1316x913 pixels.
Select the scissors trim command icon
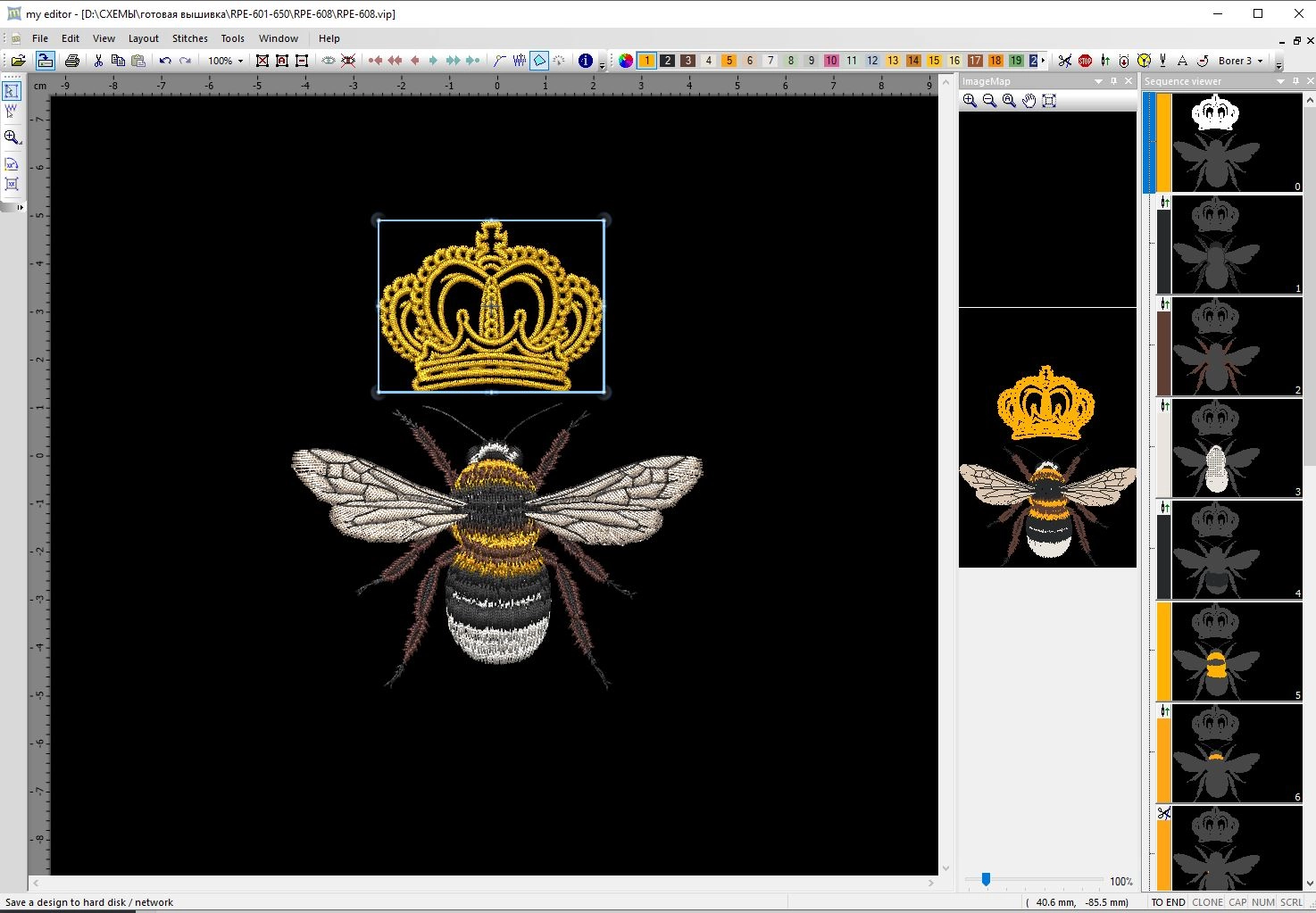click(1065, 61)
